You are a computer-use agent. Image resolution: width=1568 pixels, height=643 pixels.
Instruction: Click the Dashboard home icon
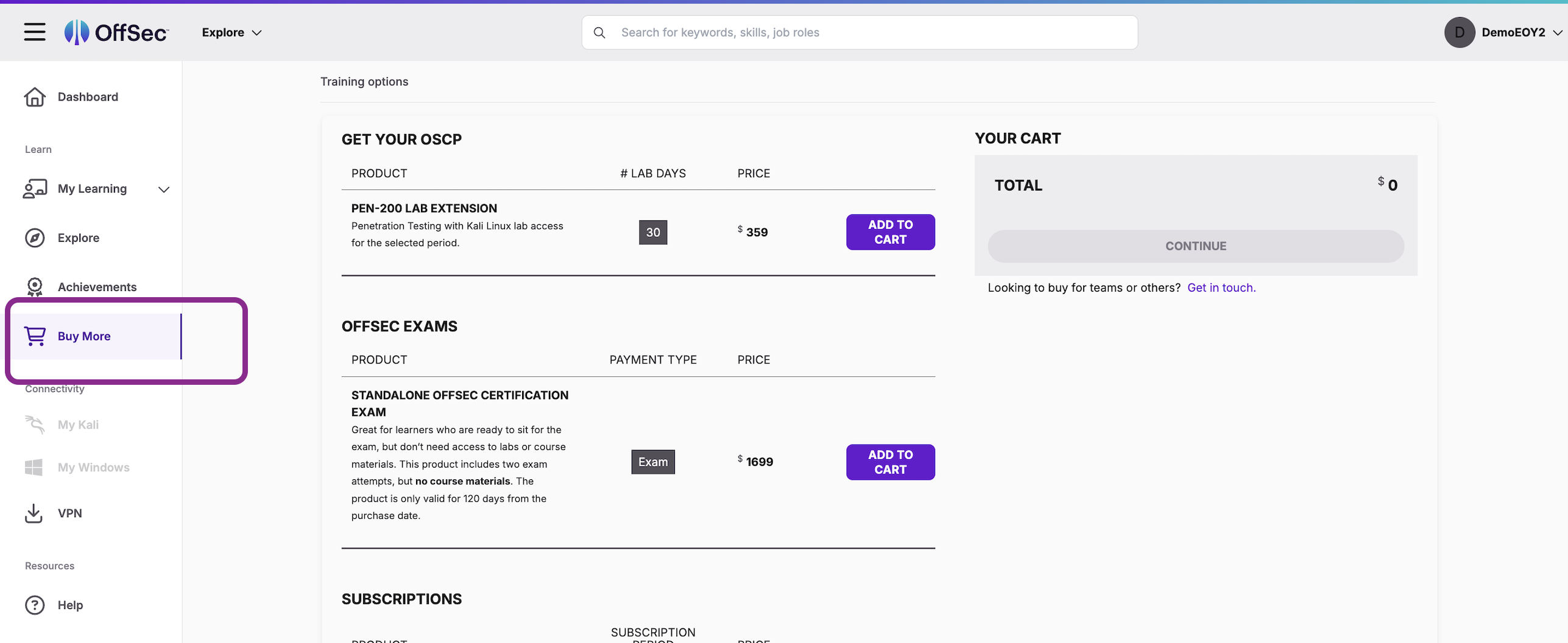(x=35, y=97)
